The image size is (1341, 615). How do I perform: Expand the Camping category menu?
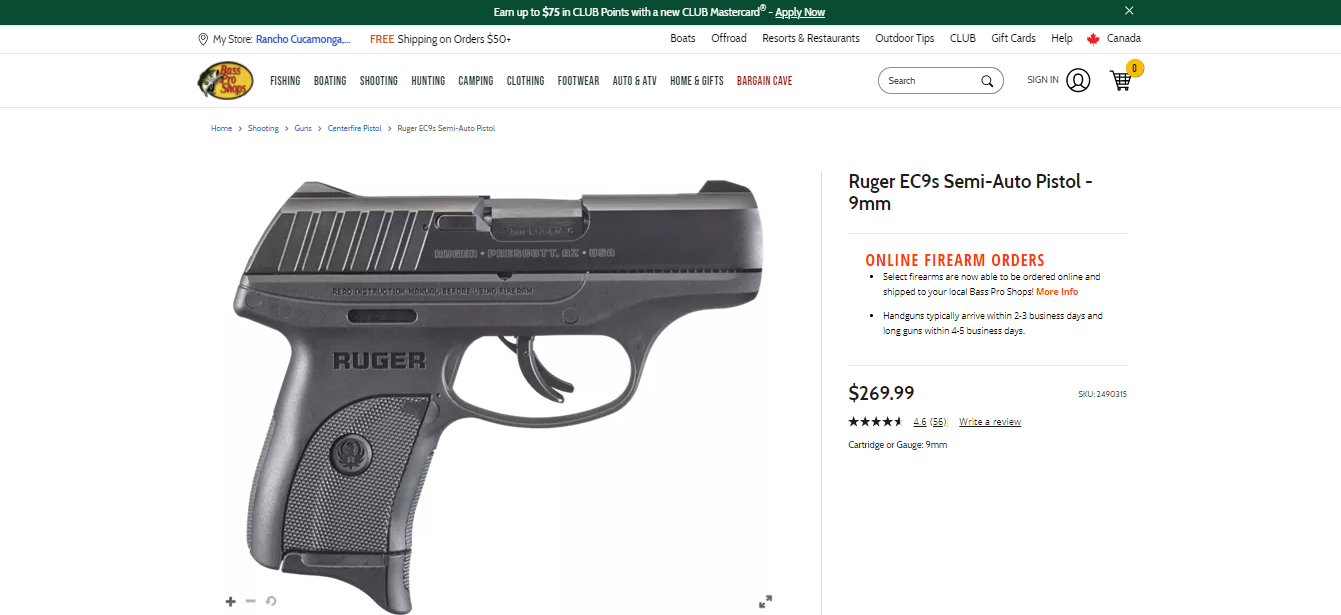click(x=476, y=81)
